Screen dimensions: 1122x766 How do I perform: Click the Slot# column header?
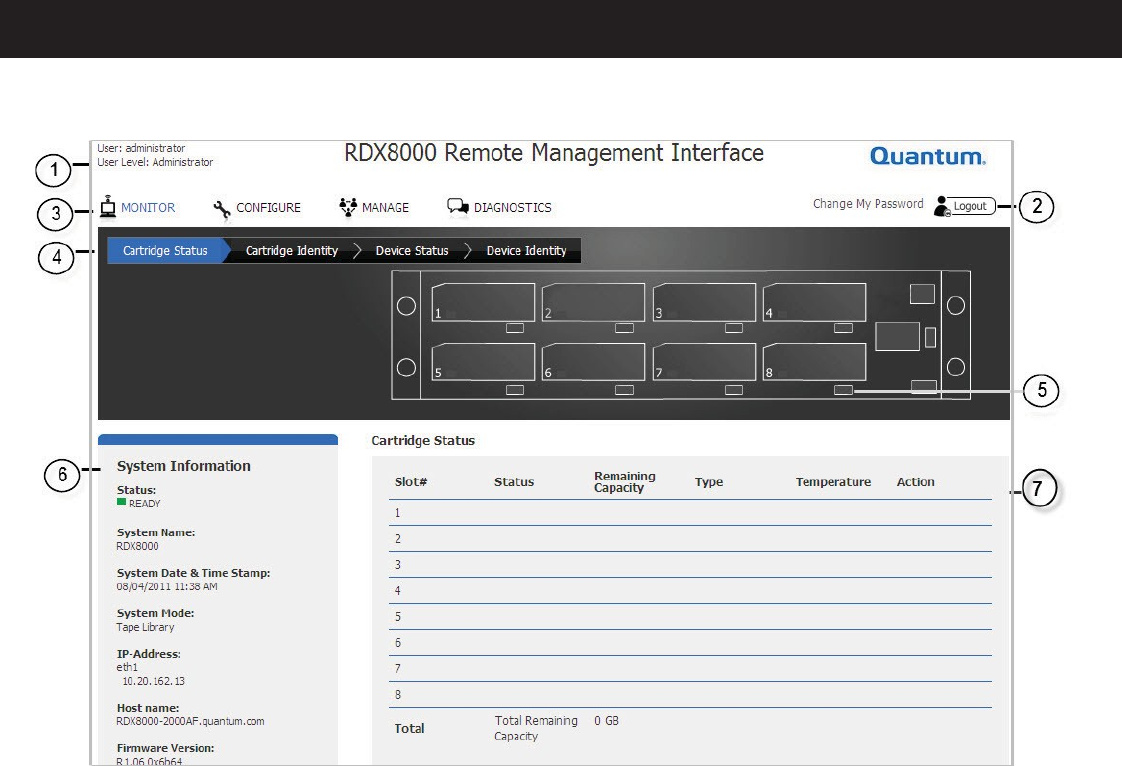[x=411, y=482]
